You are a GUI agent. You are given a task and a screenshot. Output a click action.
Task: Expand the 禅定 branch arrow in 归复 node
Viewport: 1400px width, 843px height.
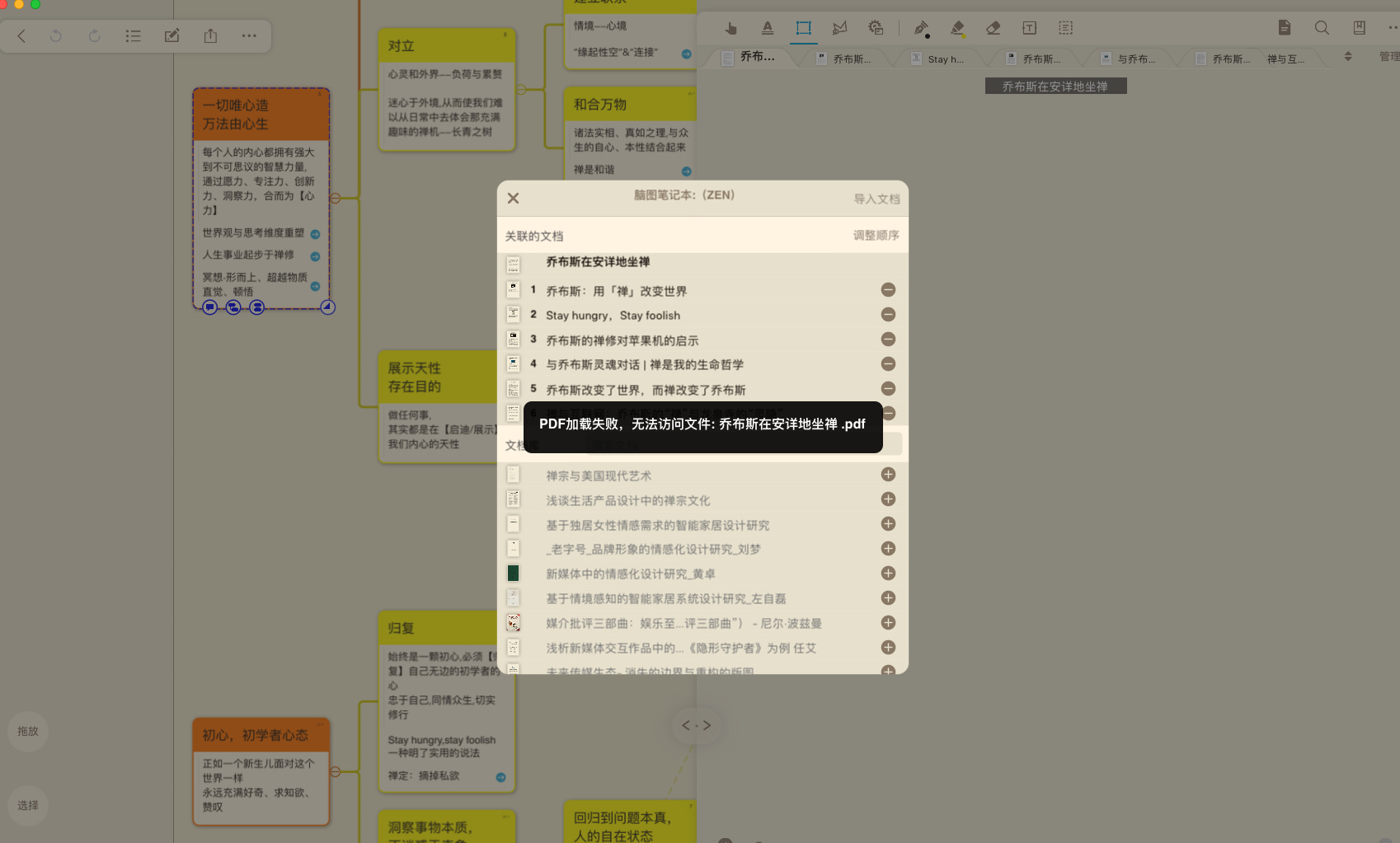(500, 775)
